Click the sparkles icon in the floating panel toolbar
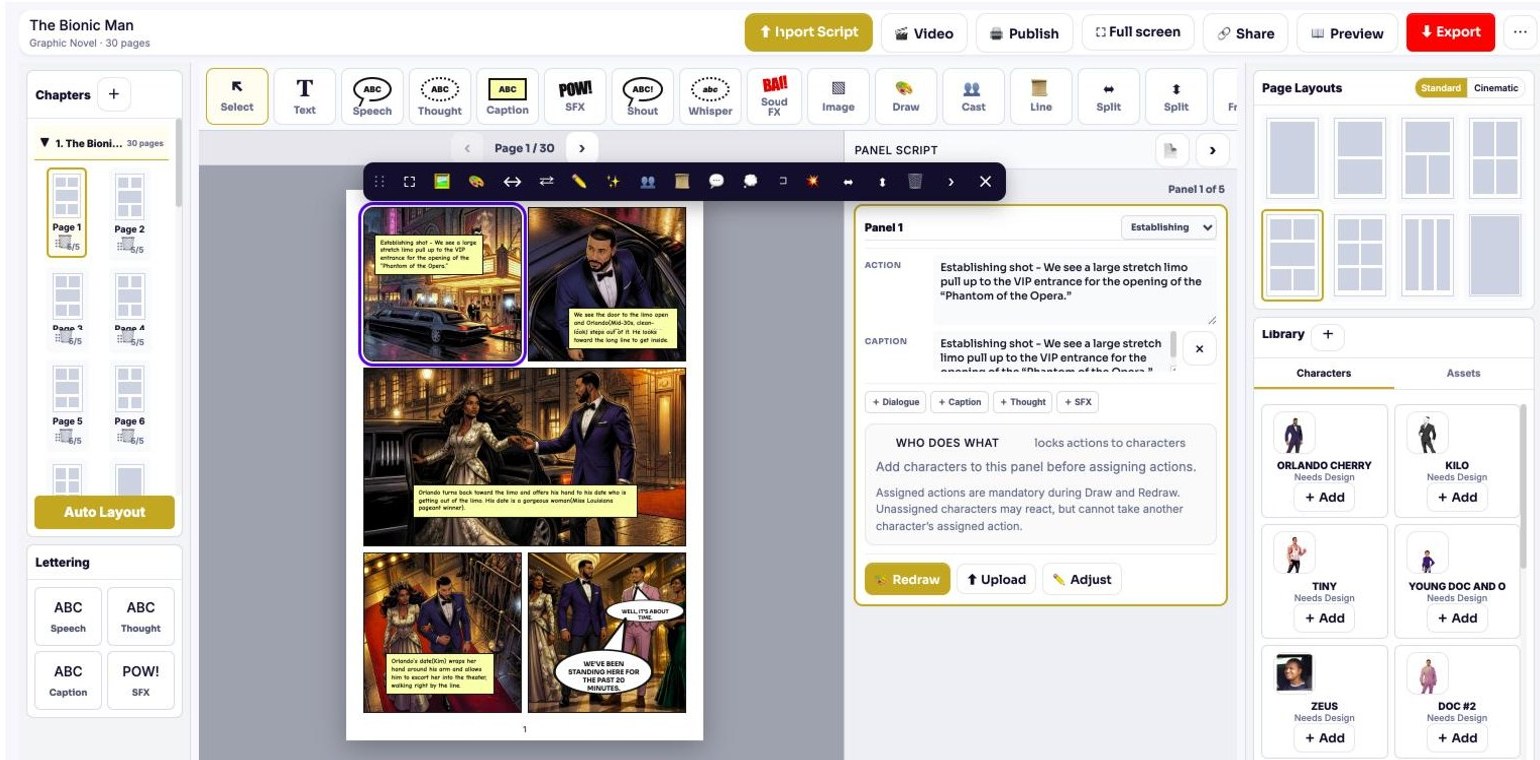Image resolution: width=1540 pixels, height=760 pixels. click(613, 181)
